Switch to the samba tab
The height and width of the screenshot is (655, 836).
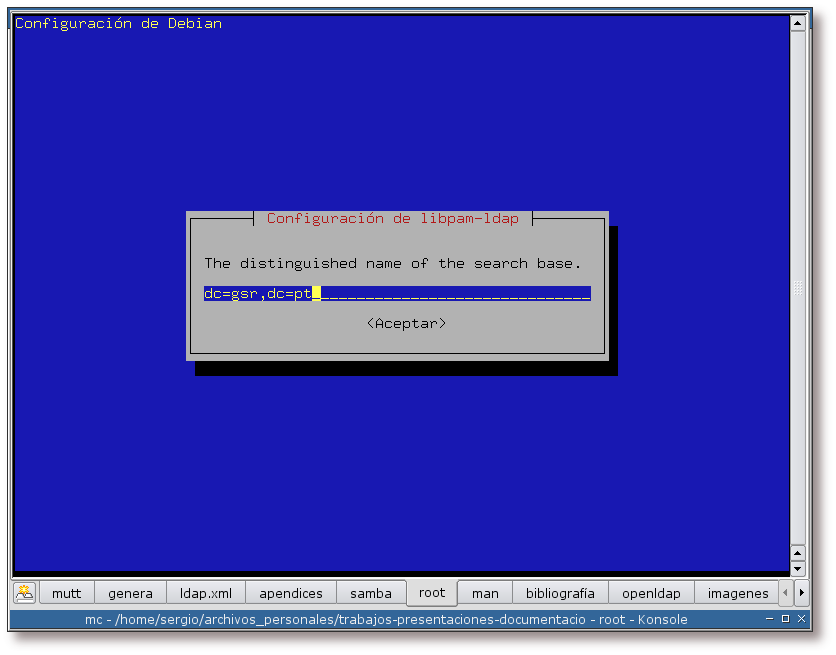pyautogui.click(x=371, y=593)
